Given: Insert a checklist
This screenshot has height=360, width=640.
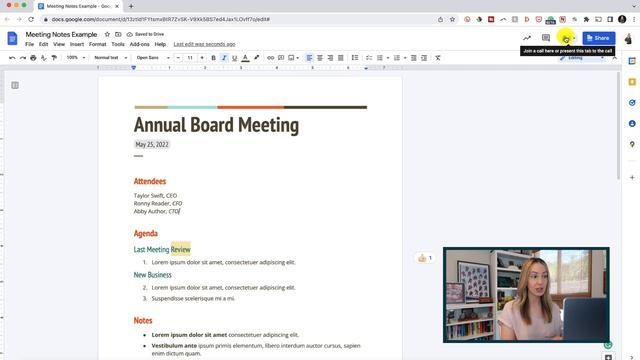Looking at the screenshot, I should click(x=369, y=58).
